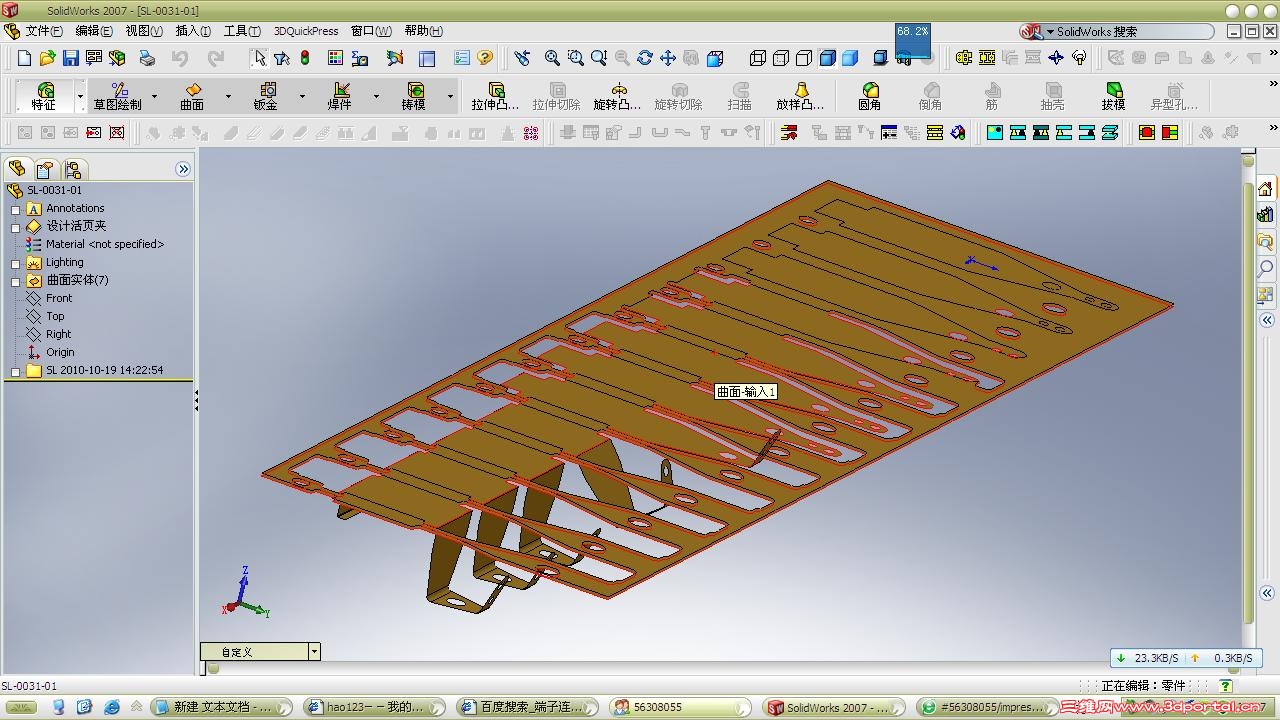1280x720 pixels.
Task: Open the 工具(T) menu
Action: [242, 31]
